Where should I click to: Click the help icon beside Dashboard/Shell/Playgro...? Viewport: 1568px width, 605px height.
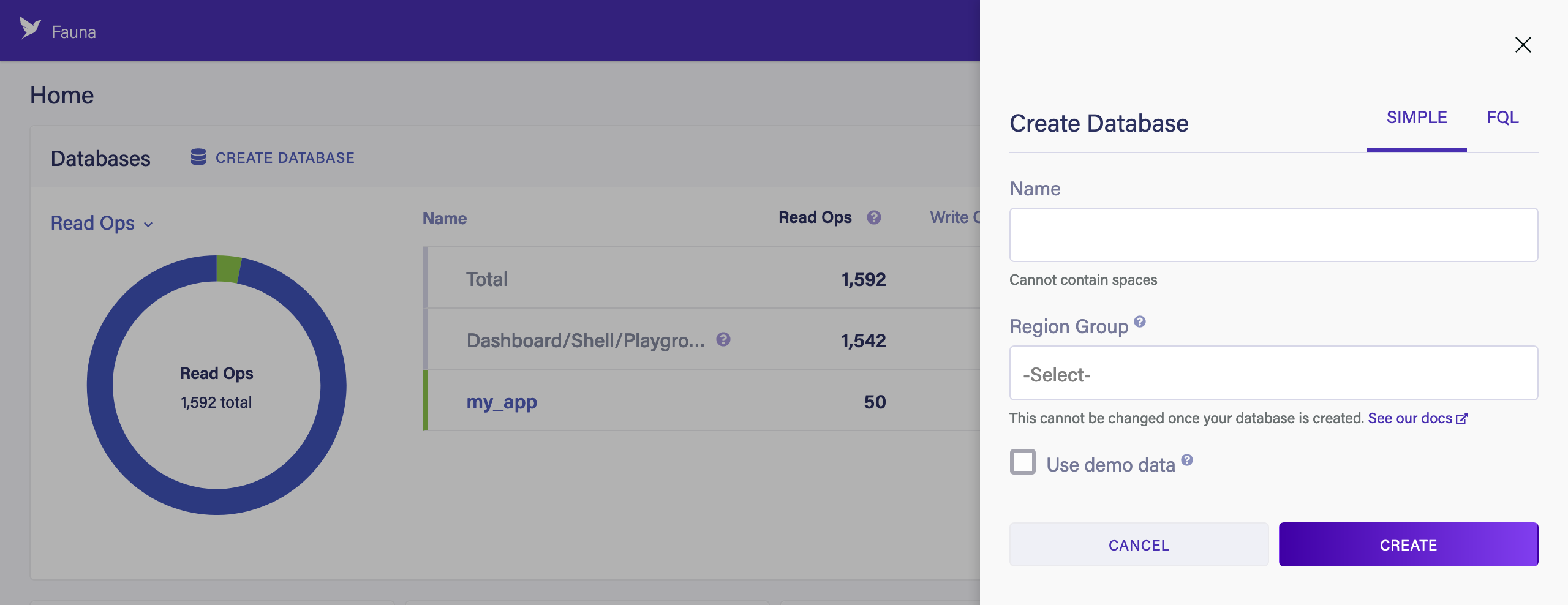coord(723,339)
